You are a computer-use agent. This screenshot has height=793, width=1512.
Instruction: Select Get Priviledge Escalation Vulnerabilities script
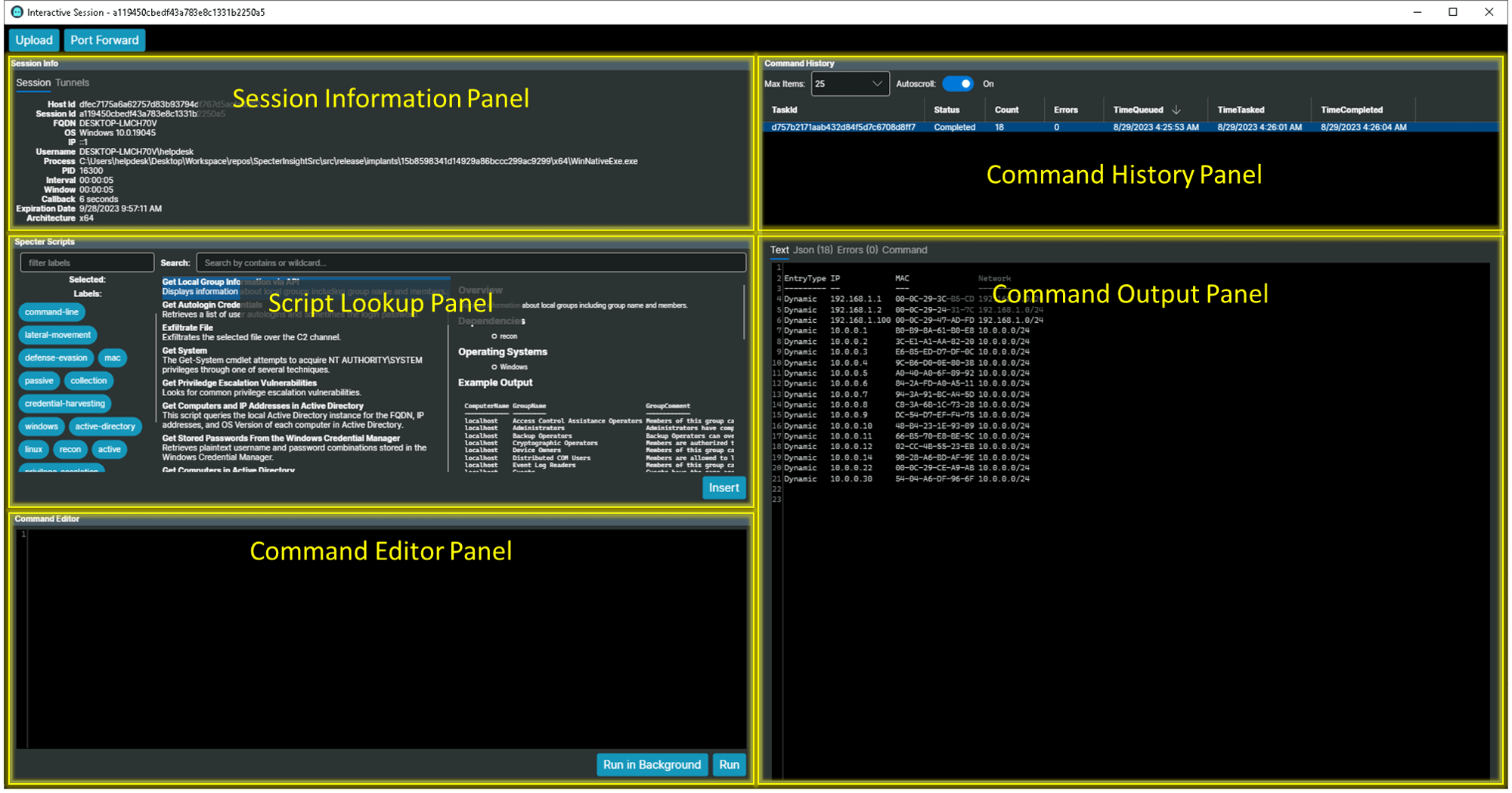pyautogui.click(x=305, y=388)
